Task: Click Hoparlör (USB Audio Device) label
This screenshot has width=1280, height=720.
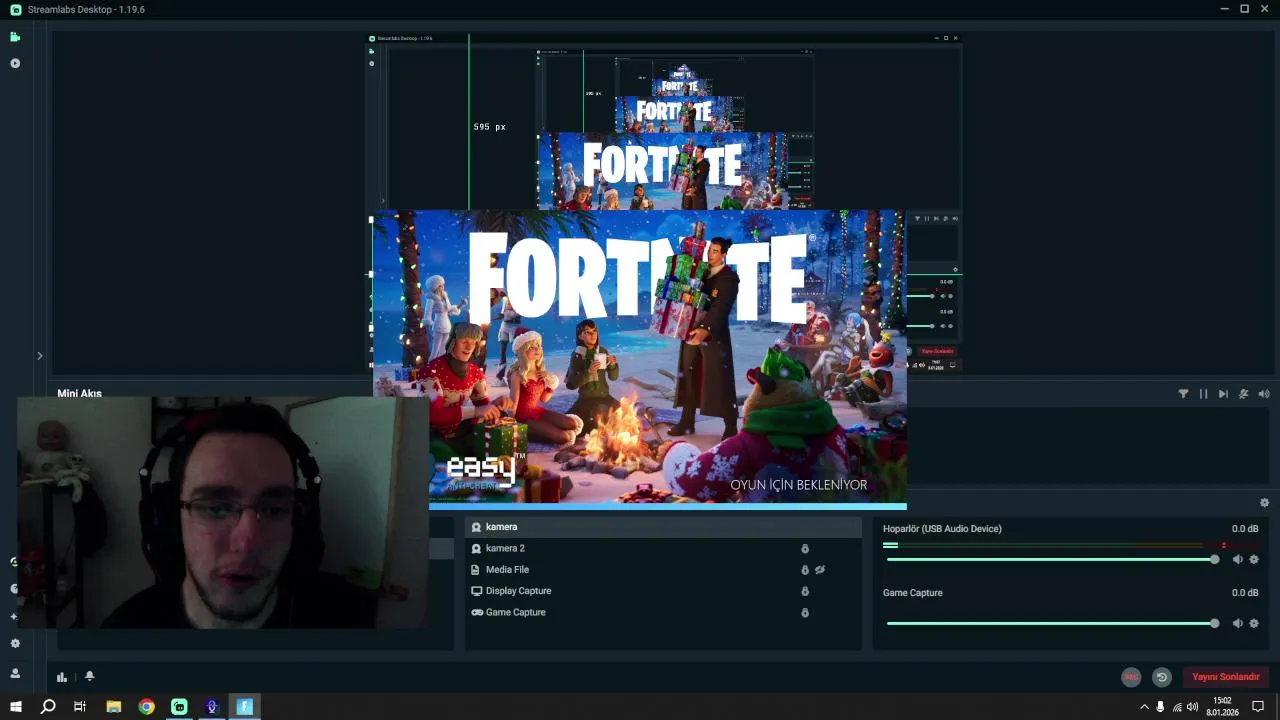Action: [x=942, y=529]
